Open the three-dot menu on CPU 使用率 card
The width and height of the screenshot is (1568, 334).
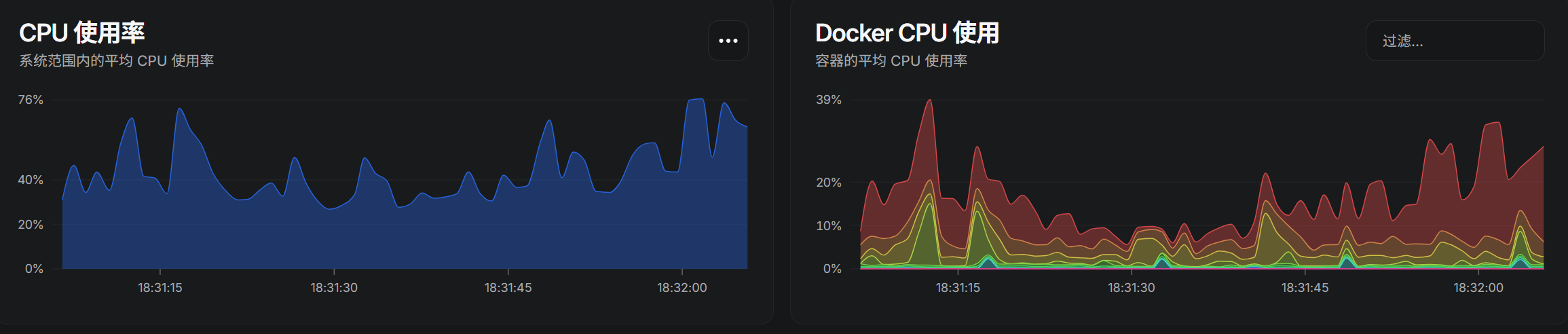click(x=728, y=41)
